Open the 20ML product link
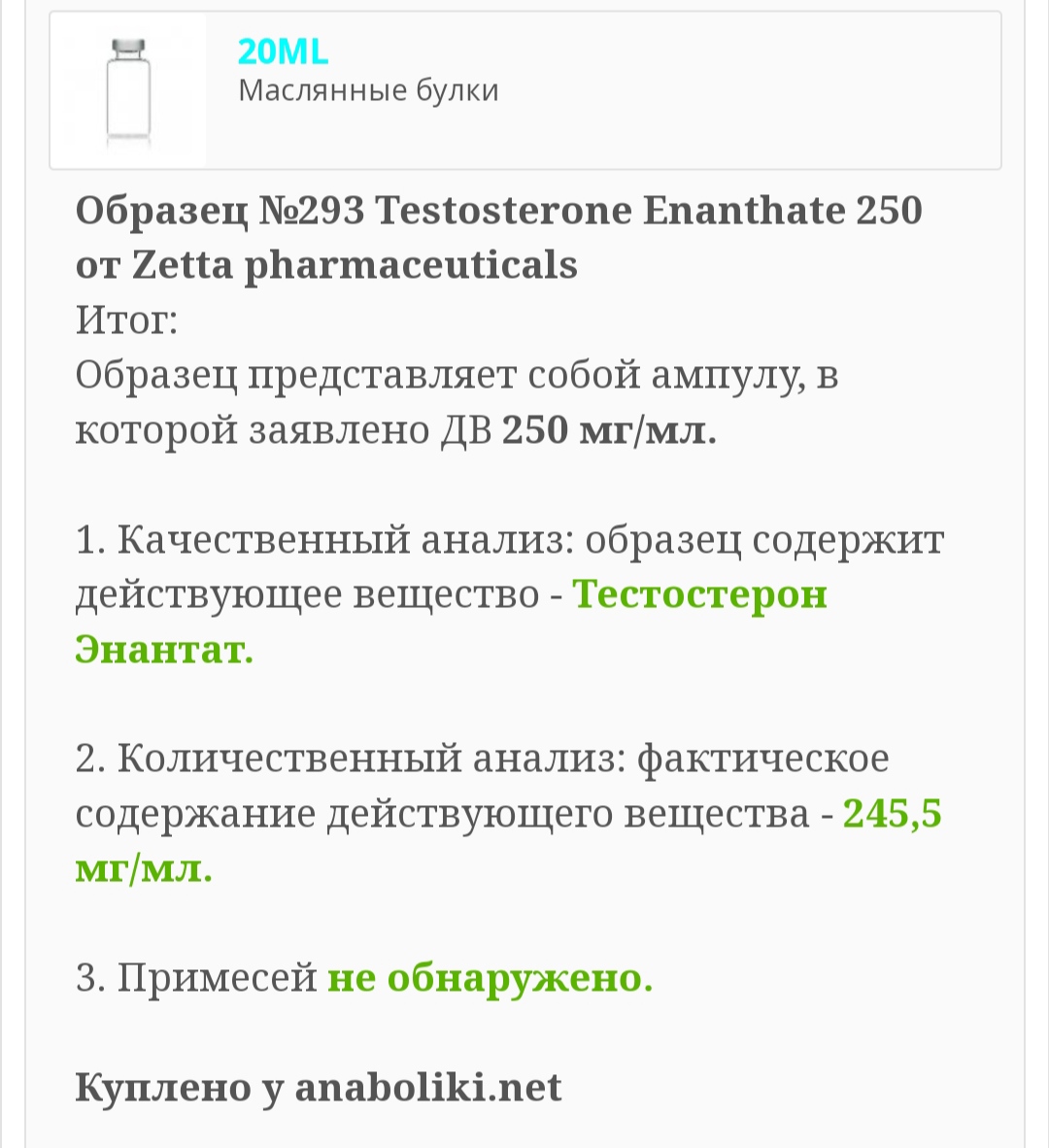Viewport: 1049px width, 1148px height. click(x=283, y=51)
